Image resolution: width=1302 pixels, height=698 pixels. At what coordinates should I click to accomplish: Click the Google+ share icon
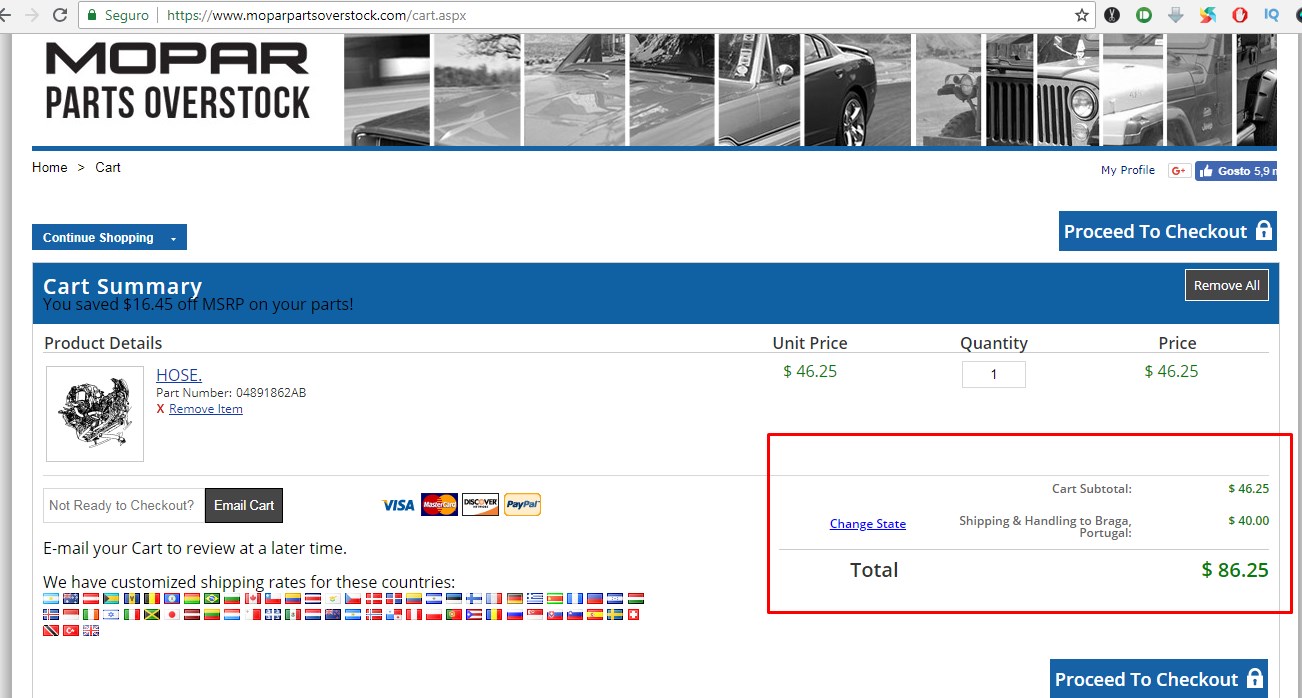pos(1179,171)
